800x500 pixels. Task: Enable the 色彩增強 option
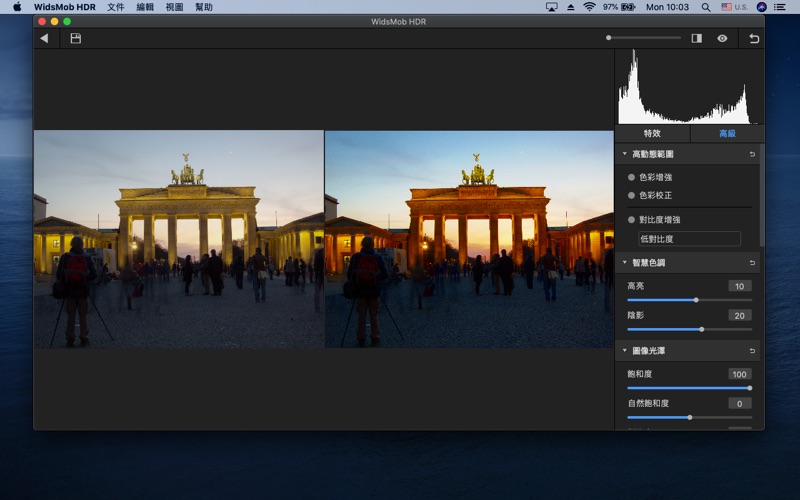point(632,177)
